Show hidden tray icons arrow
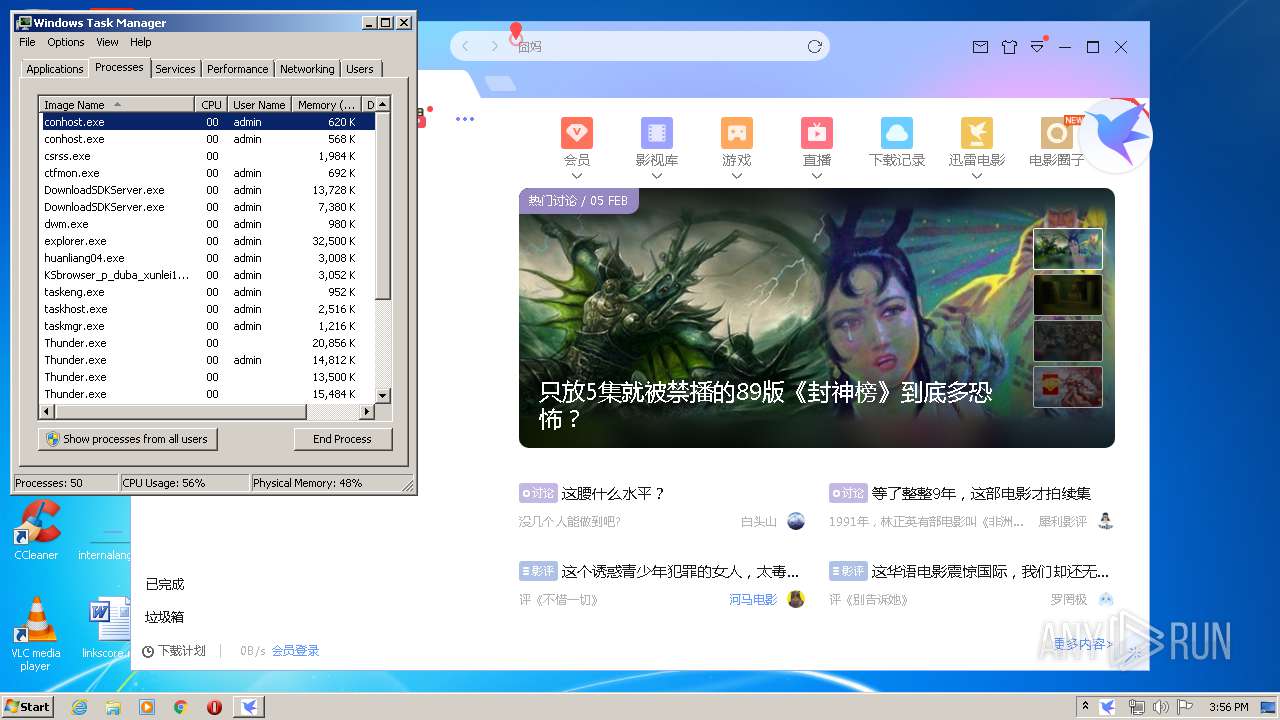This screenshot has width=1280, height=720. (1085, 707)
